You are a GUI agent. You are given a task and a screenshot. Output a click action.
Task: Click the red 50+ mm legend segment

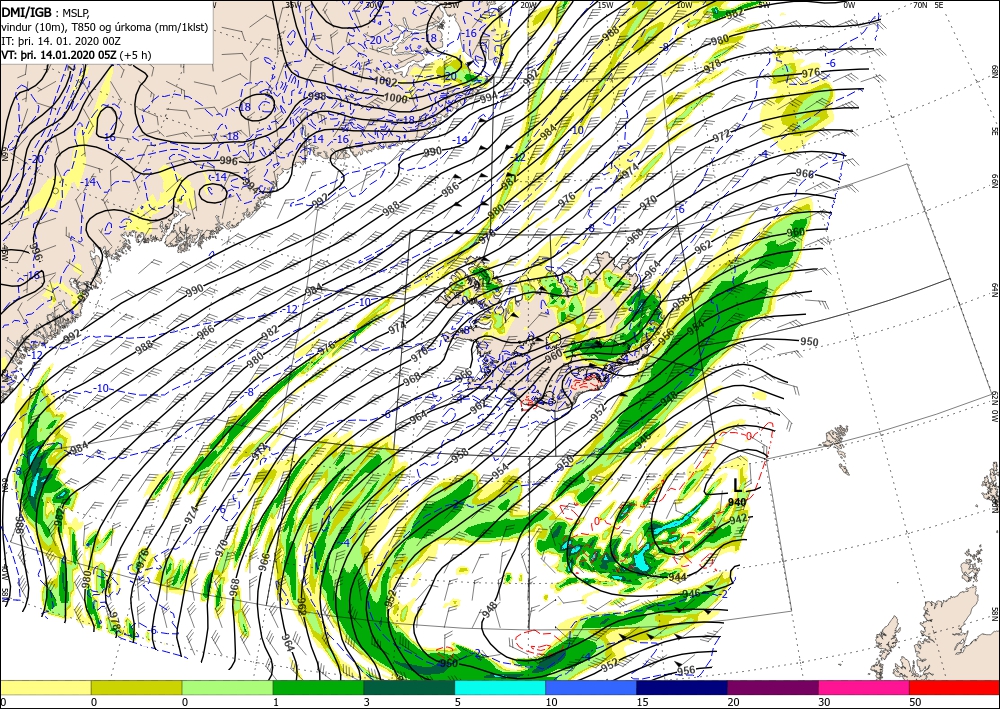[x=954, y=687]
